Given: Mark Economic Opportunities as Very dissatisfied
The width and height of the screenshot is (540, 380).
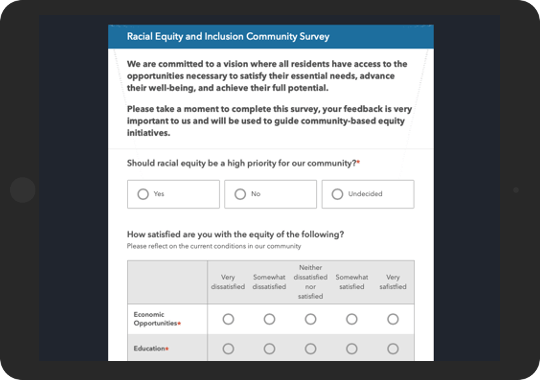Looking at the screenshot, I should (228, 319).
